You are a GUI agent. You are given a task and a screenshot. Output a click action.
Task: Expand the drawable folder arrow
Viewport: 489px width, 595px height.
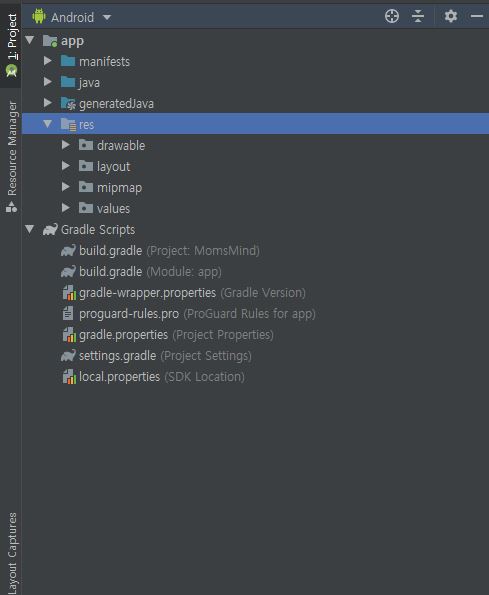[66, 145]
